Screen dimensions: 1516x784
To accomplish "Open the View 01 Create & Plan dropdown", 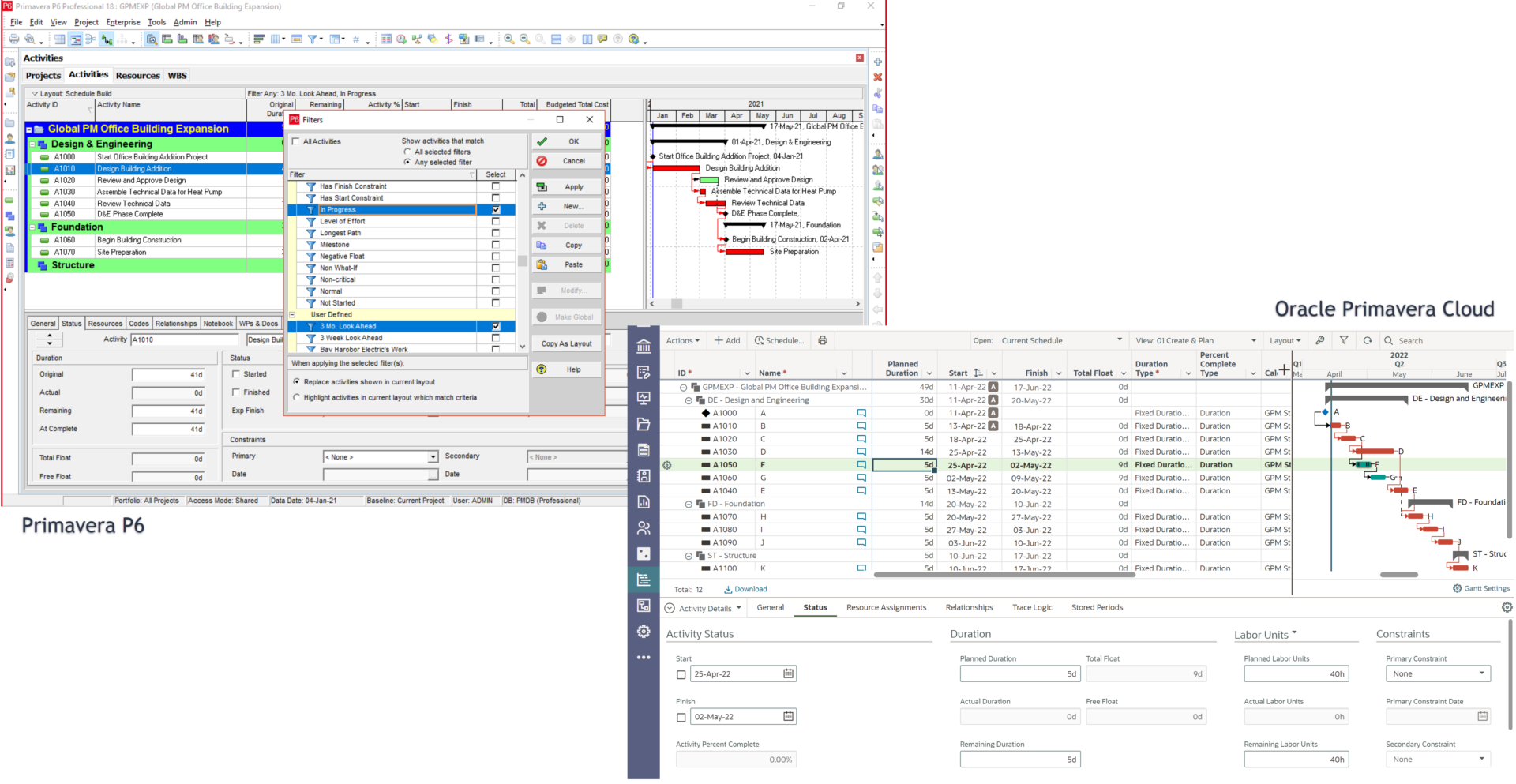I will 1196,340.
